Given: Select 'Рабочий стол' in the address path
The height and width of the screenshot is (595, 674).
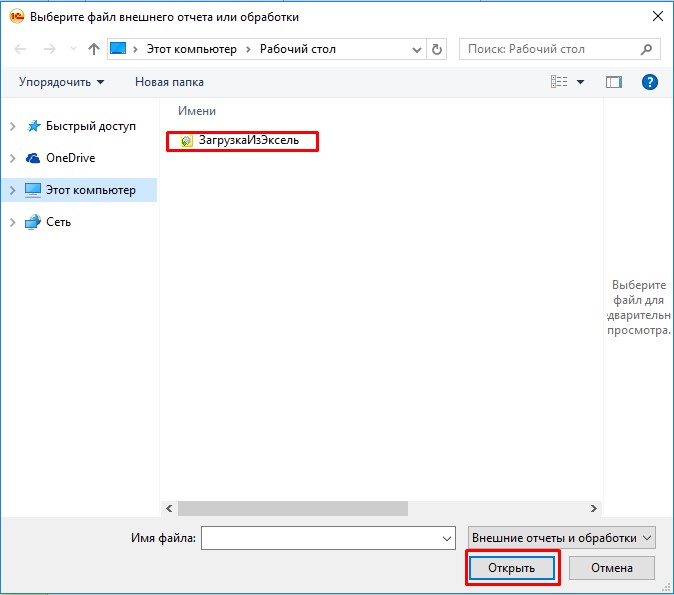Looking at the screenshot, I should point(297,49).
